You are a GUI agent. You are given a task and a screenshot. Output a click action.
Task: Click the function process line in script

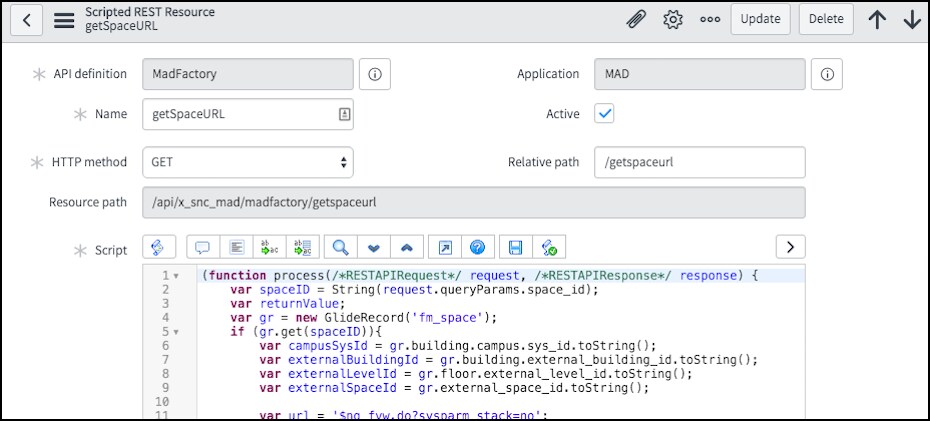pyautogui.click(x=480, y=276)
